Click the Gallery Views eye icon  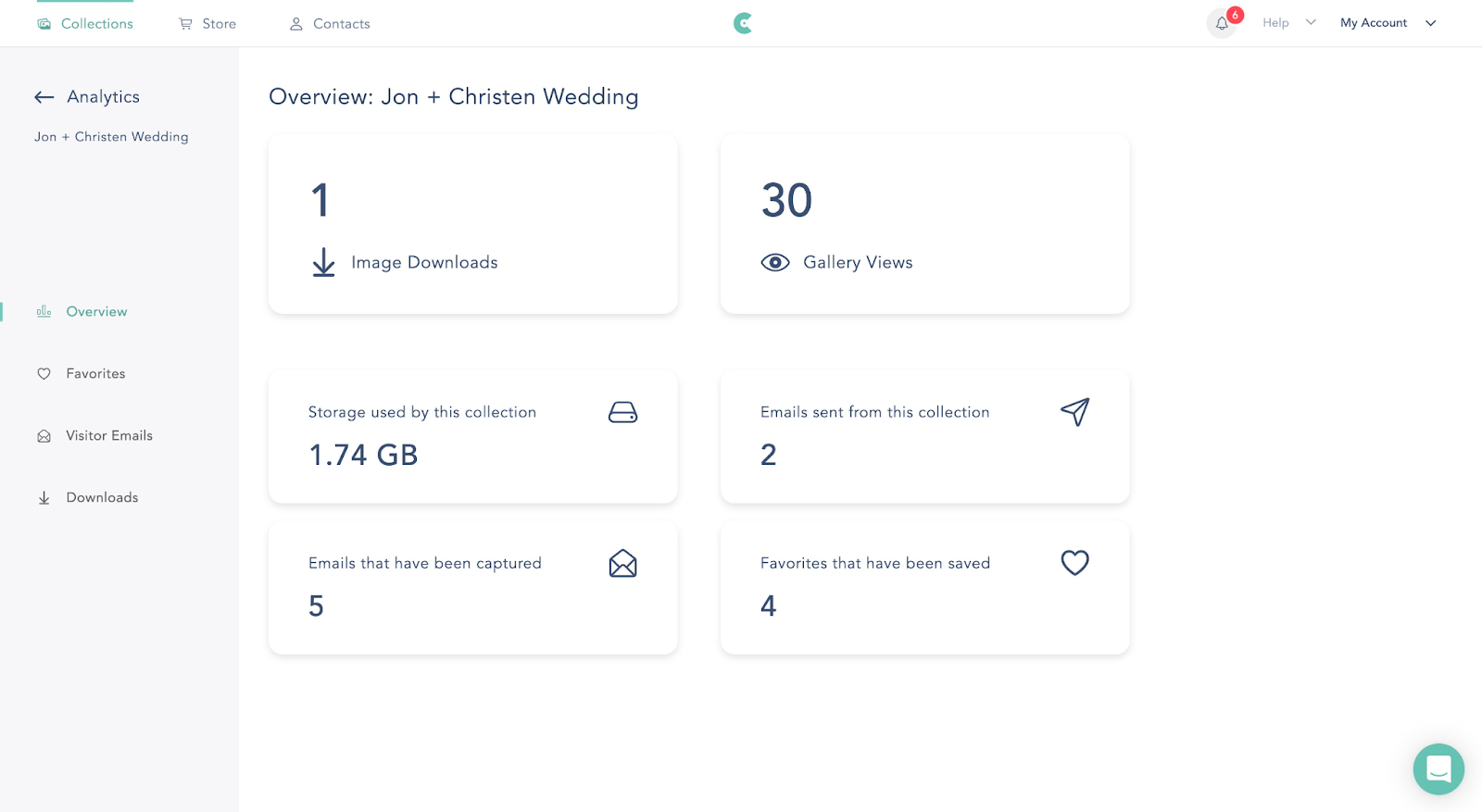pyautogui.click(x=775, y=263)
